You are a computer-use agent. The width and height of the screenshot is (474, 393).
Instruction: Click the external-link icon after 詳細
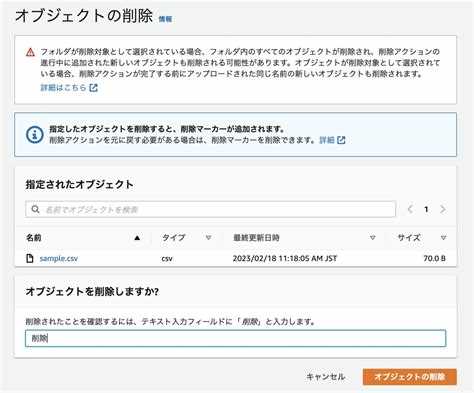pyautogui.click(x=341, y=140)
